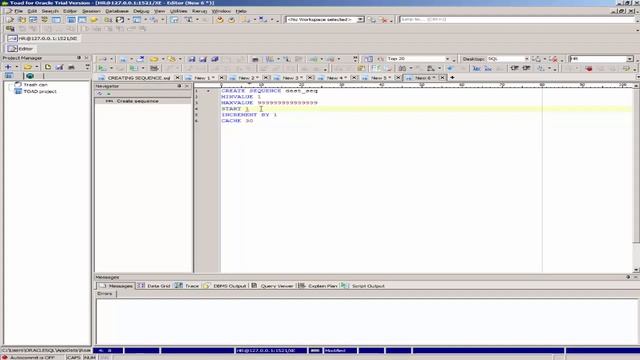Open the File menu
This screenshot has height=360, width=640.
[18, 11]
